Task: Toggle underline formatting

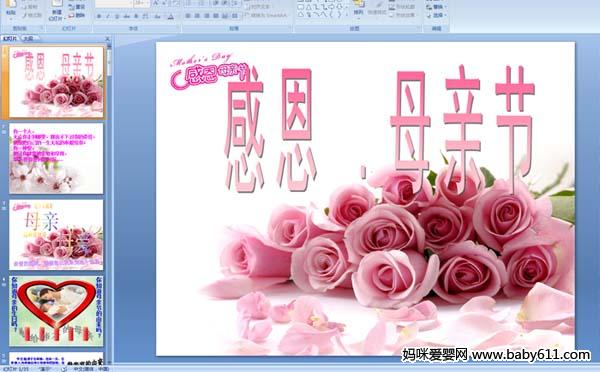Action: [117, 16]
